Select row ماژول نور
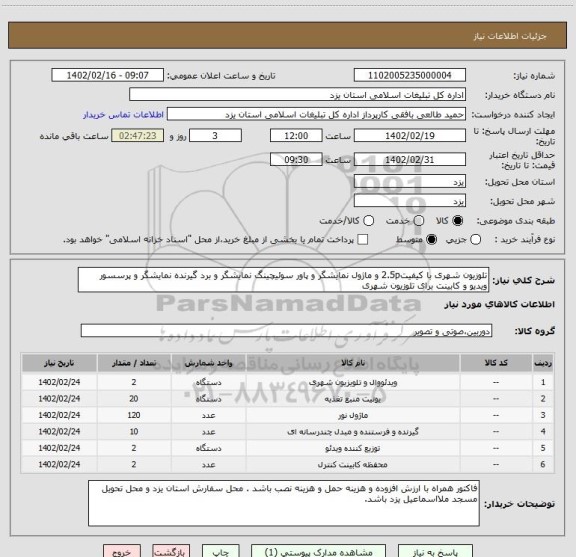 tap(288, 415)
